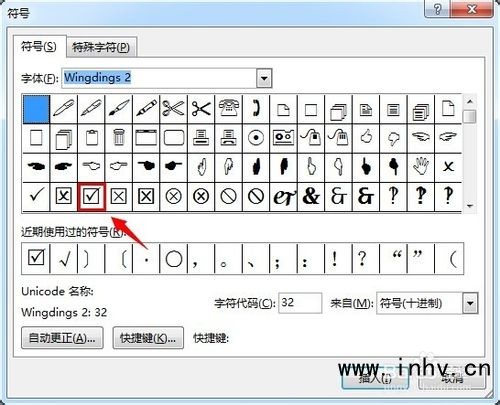This screenshot has height=405, width=500.
Task: Open 快捷键 shortcut key button
Action: [148, 338]
